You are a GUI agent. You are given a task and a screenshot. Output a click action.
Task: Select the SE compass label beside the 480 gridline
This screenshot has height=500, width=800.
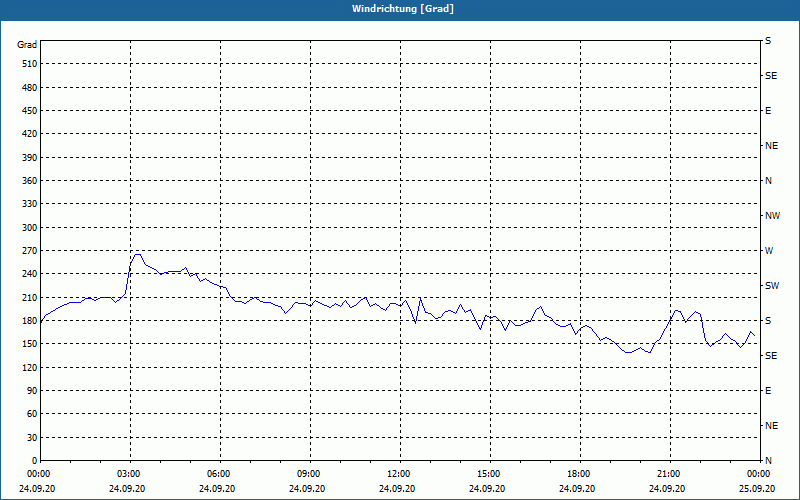[771, 76]
